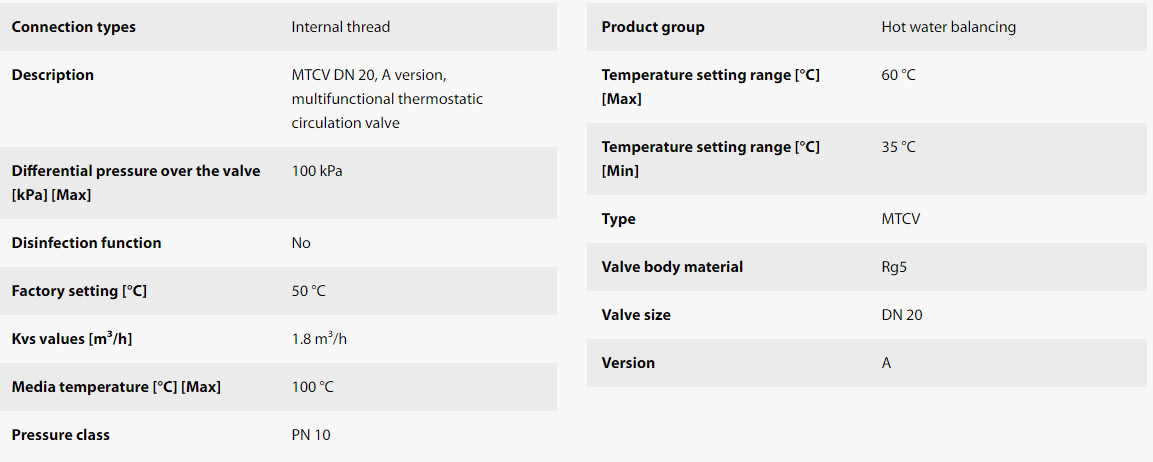Click the Disinfection function label
This screenshot has width=1153, height=462.
(x=86, y=243)
